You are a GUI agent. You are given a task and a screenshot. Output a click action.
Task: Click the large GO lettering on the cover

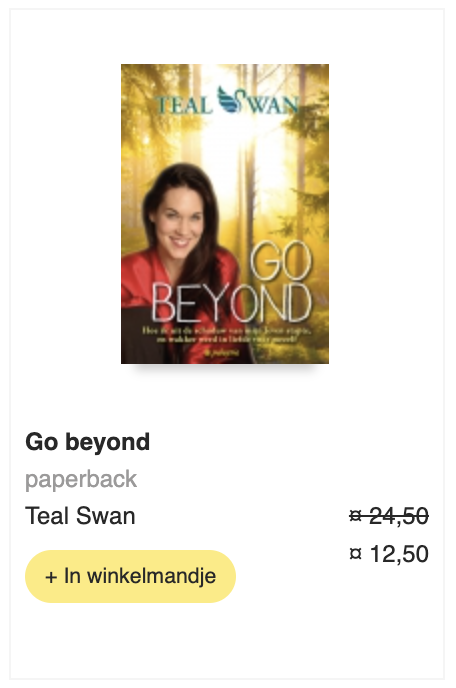click(x=280, y=262)
